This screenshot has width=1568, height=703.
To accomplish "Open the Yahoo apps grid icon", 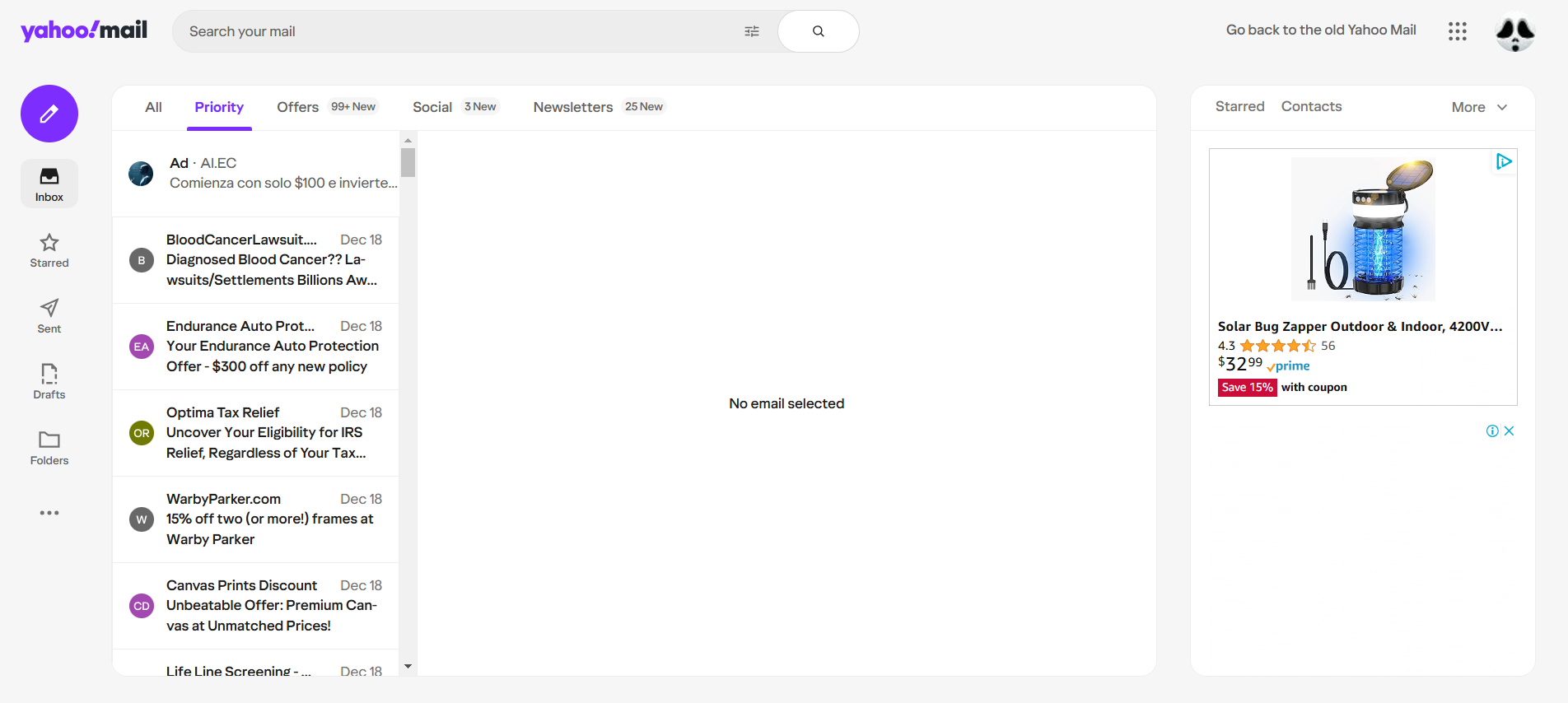I will point(1457,31).
